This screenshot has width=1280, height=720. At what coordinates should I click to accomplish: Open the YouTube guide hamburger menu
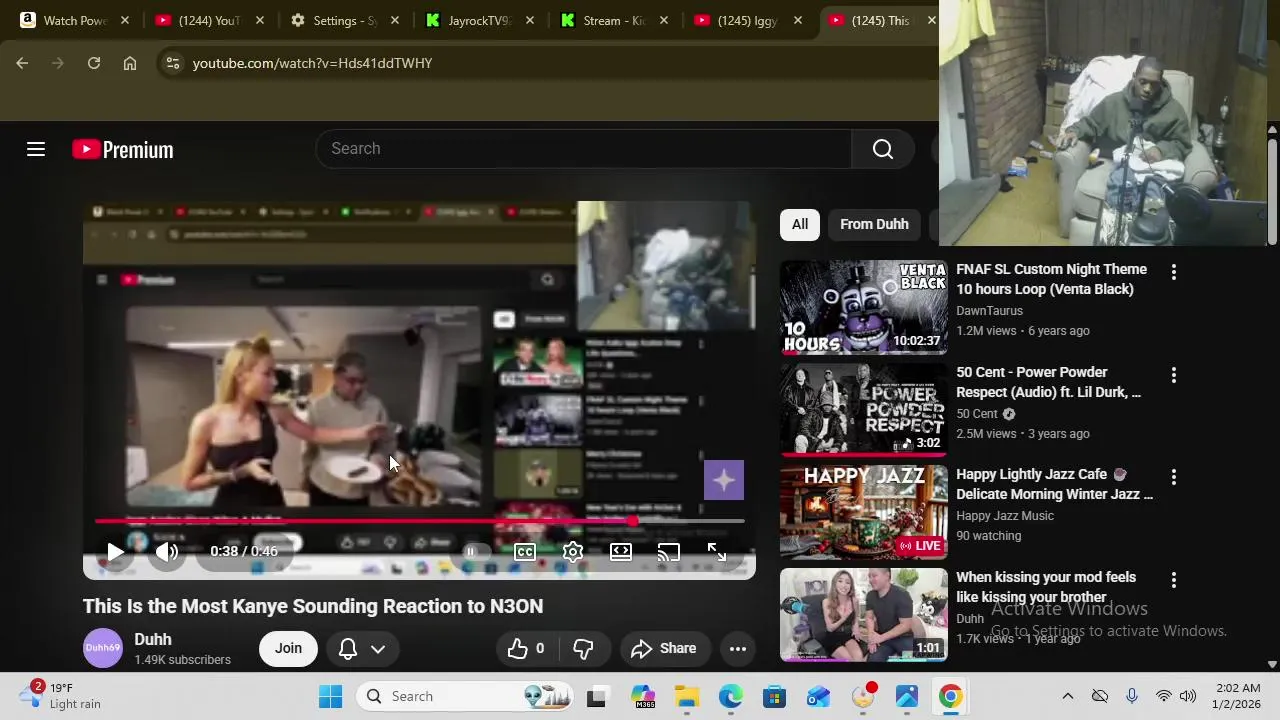coord(36,149)
